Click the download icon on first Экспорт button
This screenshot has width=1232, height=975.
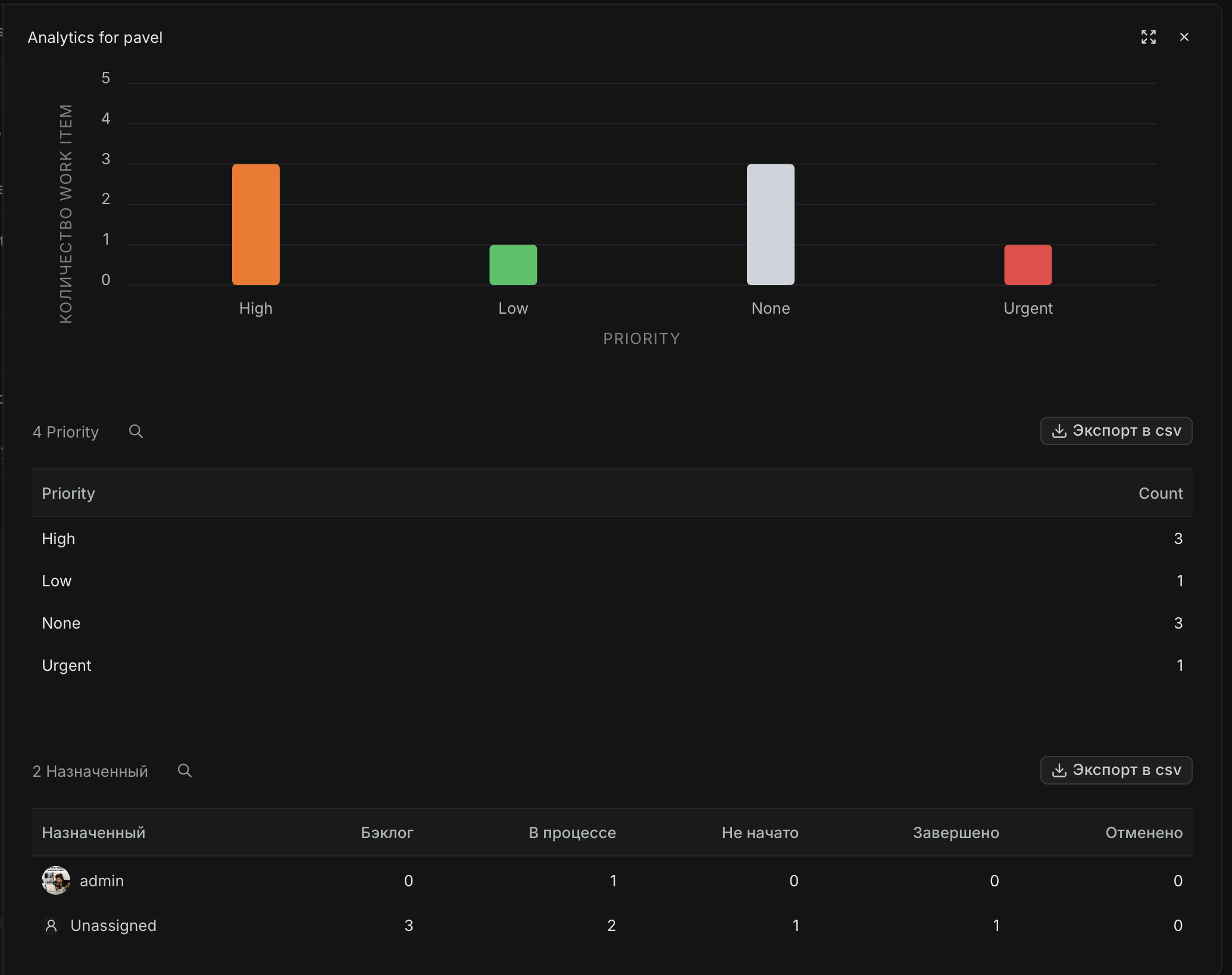(1059, 431)
